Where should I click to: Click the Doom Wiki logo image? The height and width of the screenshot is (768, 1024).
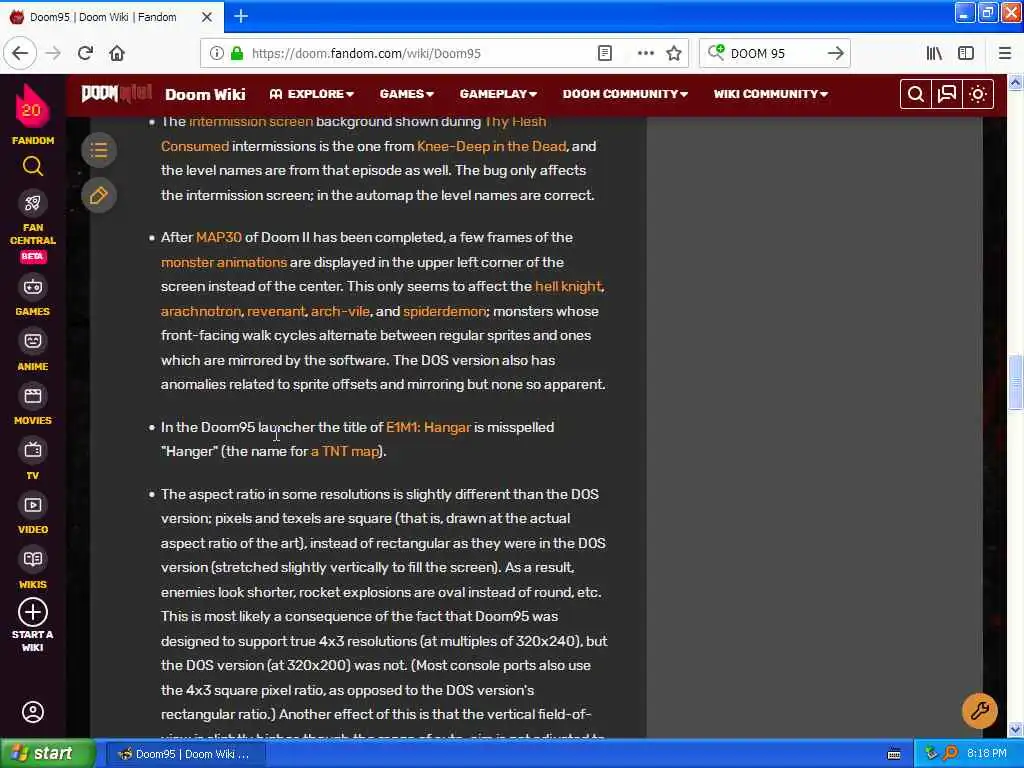click(116, 94)
